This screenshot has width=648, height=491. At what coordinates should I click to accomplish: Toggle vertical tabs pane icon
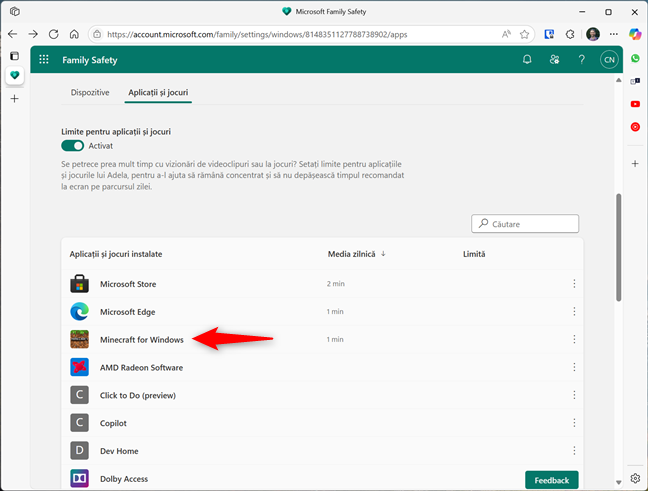(14, 55)
